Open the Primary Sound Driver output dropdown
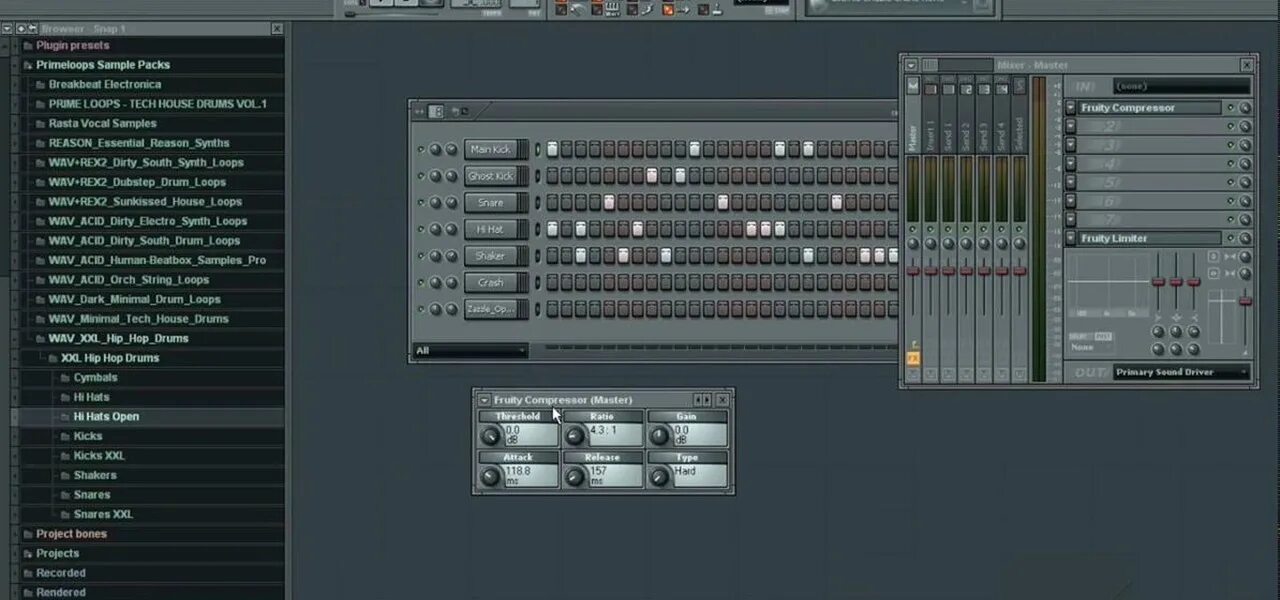 pos(1182,372)
